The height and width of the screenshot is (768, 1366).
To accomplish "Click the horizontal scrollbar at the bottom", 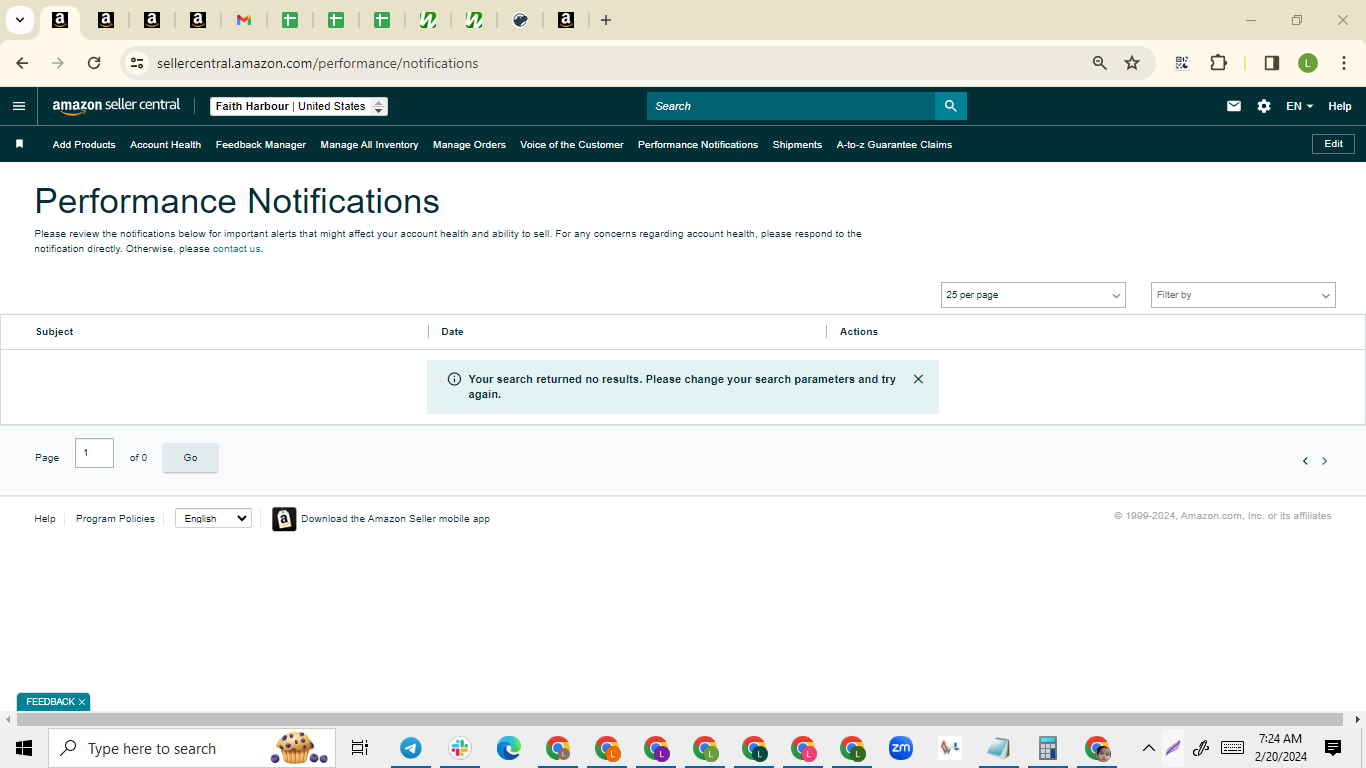I will [x=680, y=719].
